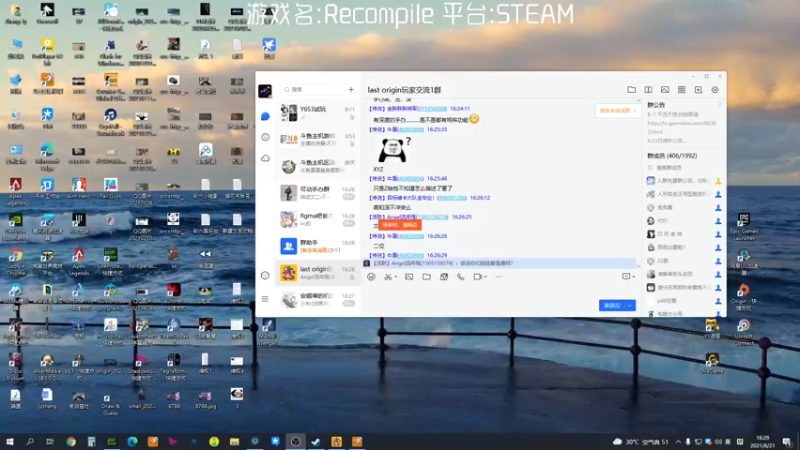This screenshot has width=800, height=450.
Task: Expand send button options arrow
Action: pos(631,306)
